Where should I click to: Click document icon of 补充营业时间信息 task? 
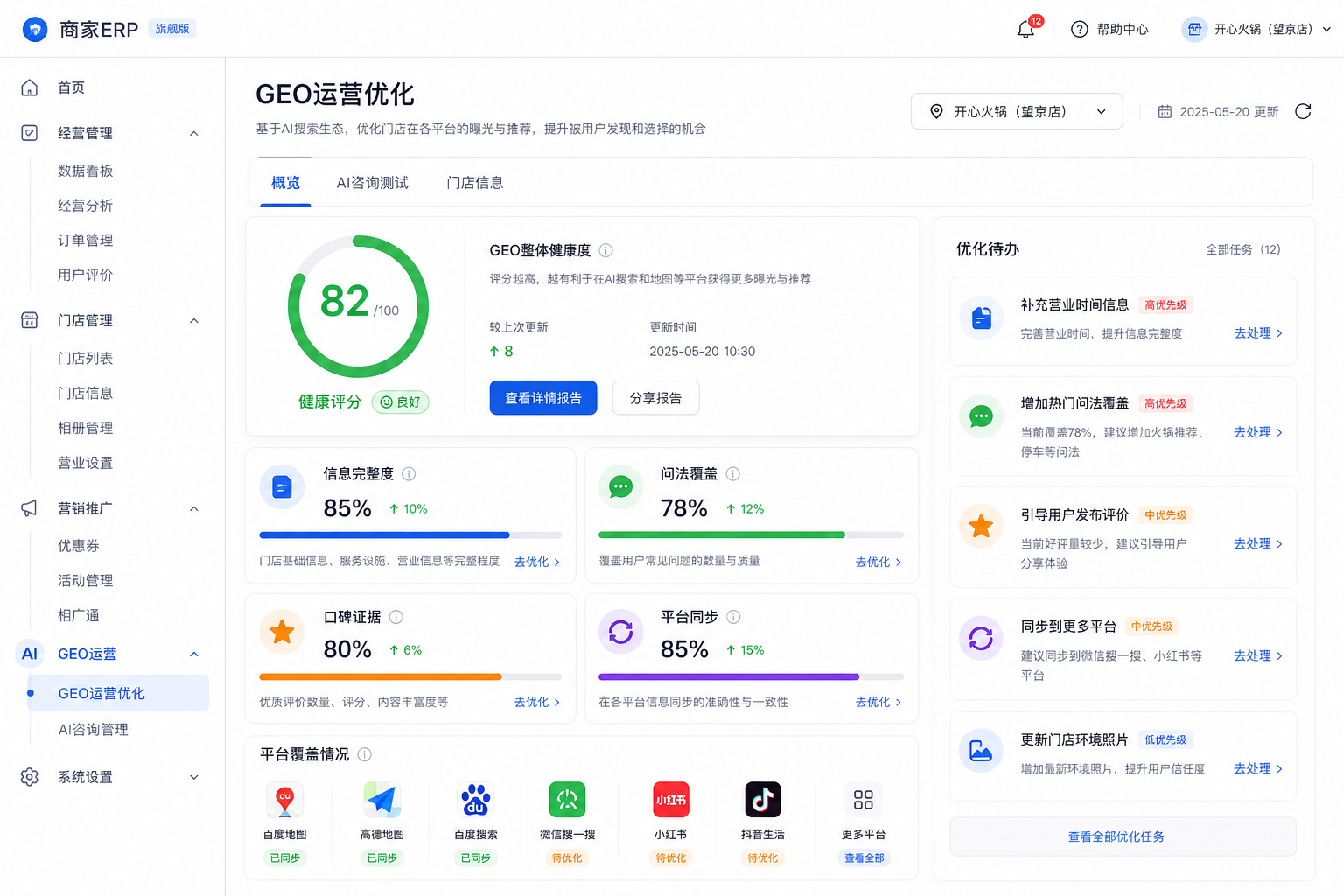pyautogui.click(x=982, y=318)
